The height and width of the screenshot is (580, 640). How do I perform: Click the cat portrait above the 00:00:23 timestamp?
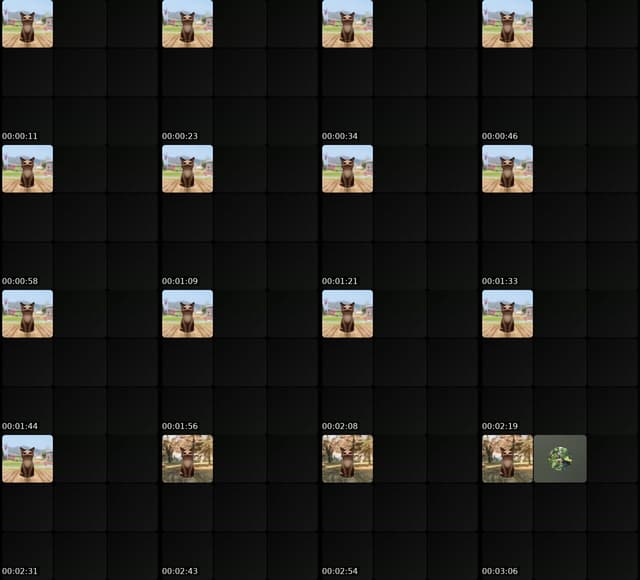tap(187, 24)
